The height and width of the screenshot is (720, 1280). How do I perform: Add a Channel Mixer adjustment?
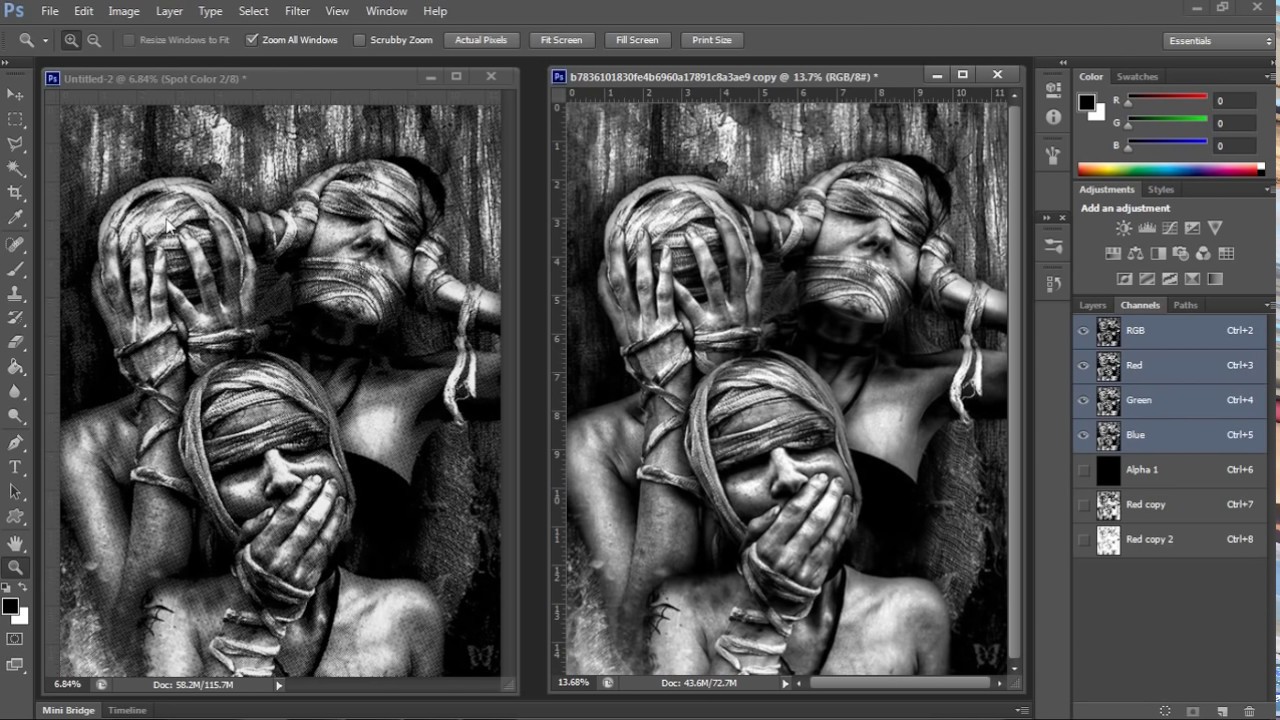1203,254
